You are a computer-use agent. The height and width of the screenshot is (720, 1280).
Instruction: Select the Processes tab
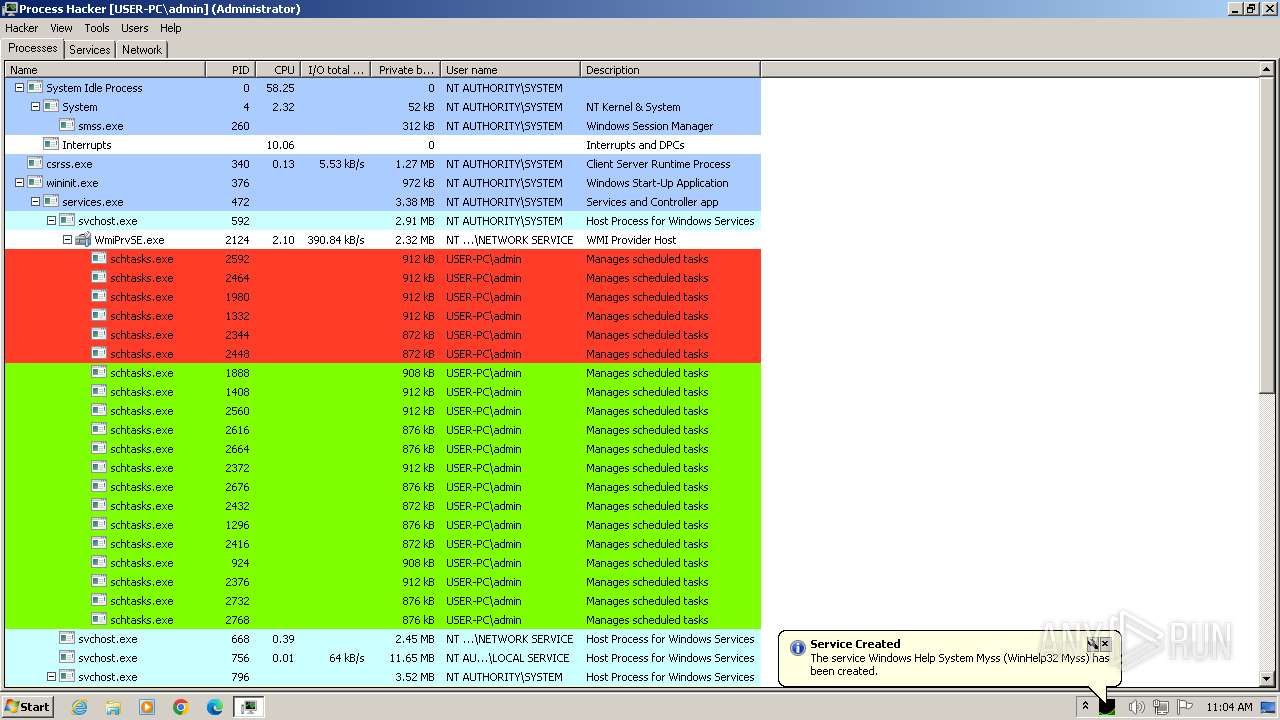coord(33,49)
